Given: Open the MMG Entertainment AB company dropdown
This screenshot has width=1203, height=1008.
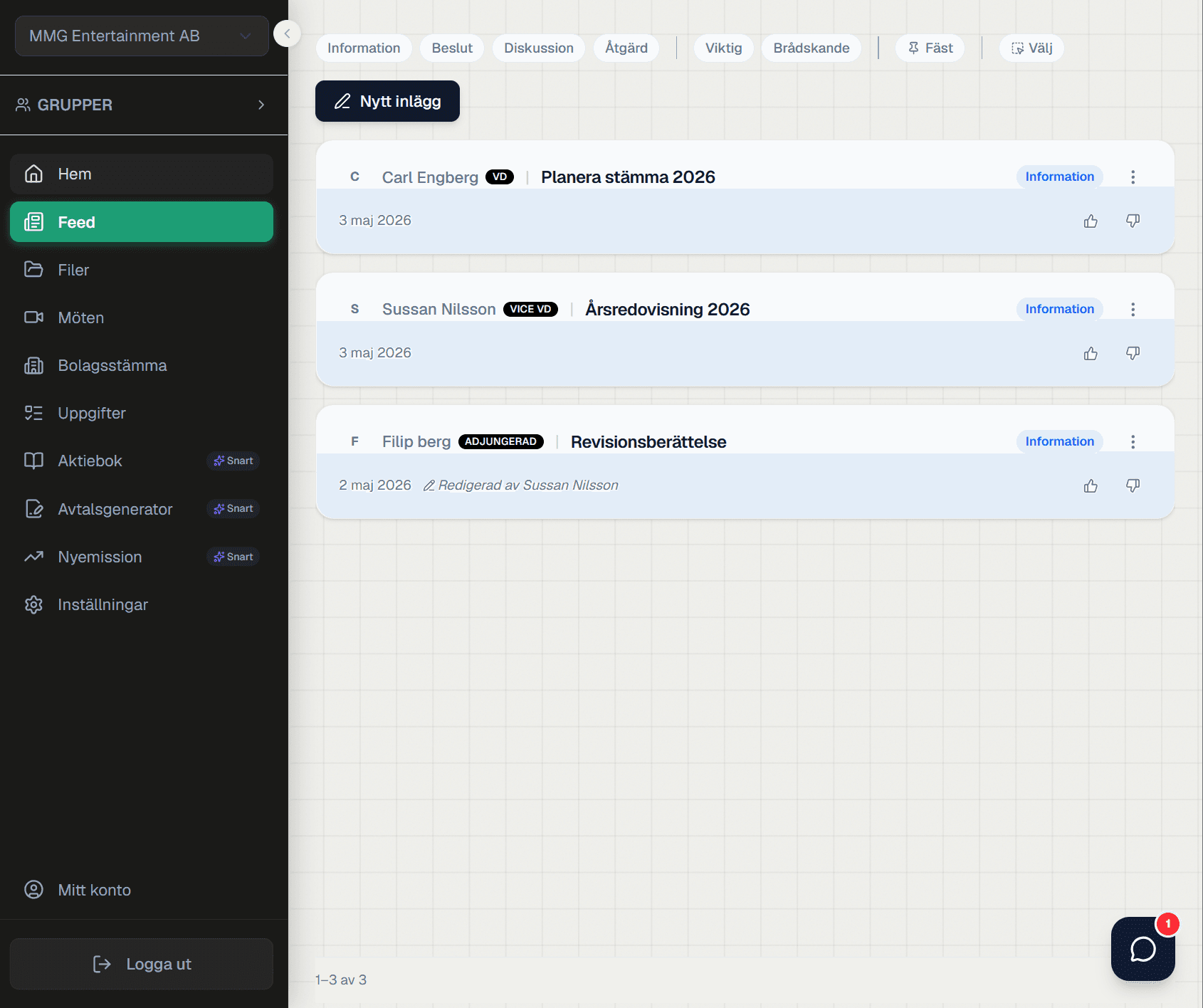Looking at the screenshot, I should click(142, 36).
